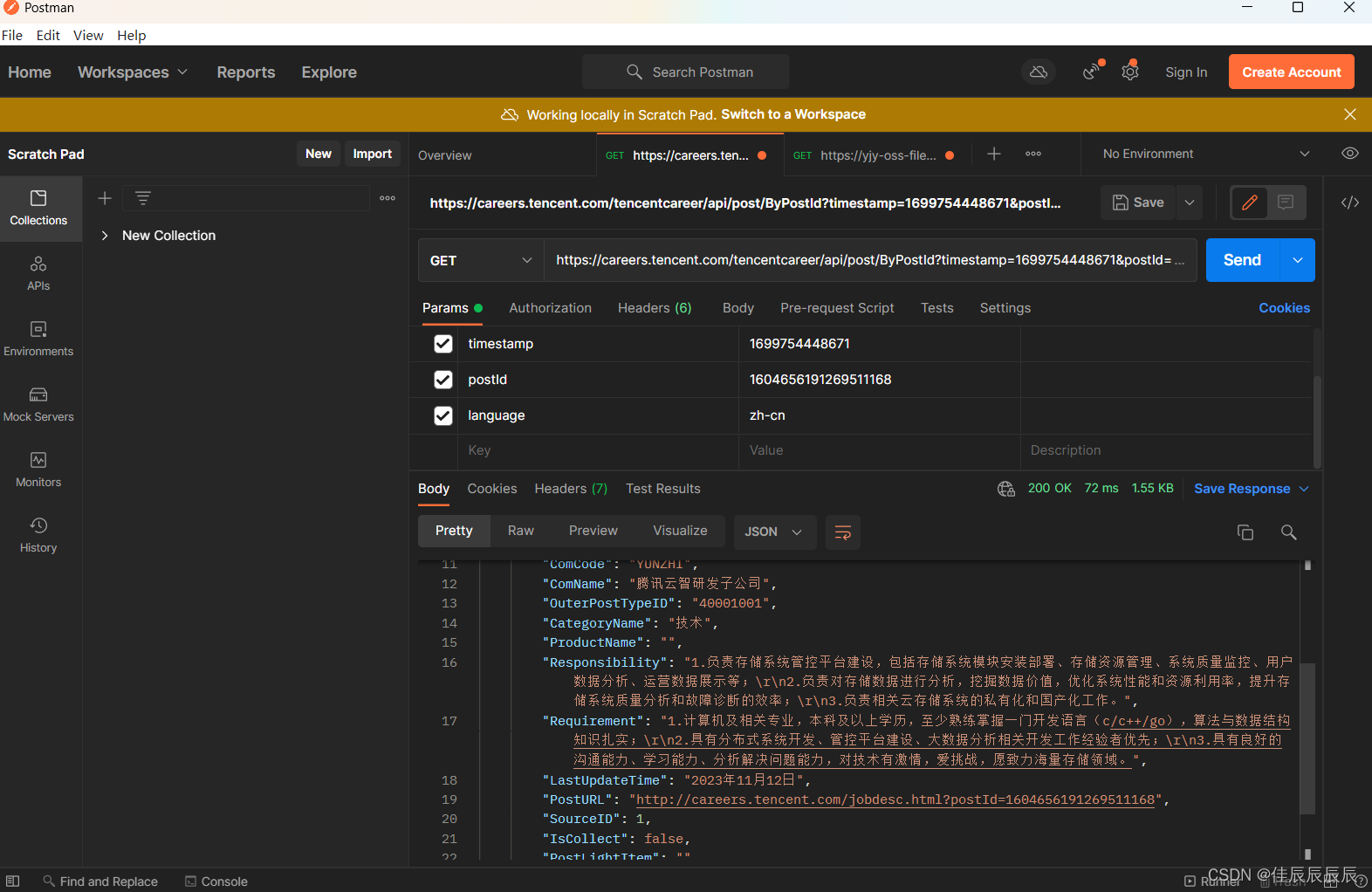Open the Environments sidebar section
The image size is (1372, 892).
pyautogui.click(x=38, y=340)
